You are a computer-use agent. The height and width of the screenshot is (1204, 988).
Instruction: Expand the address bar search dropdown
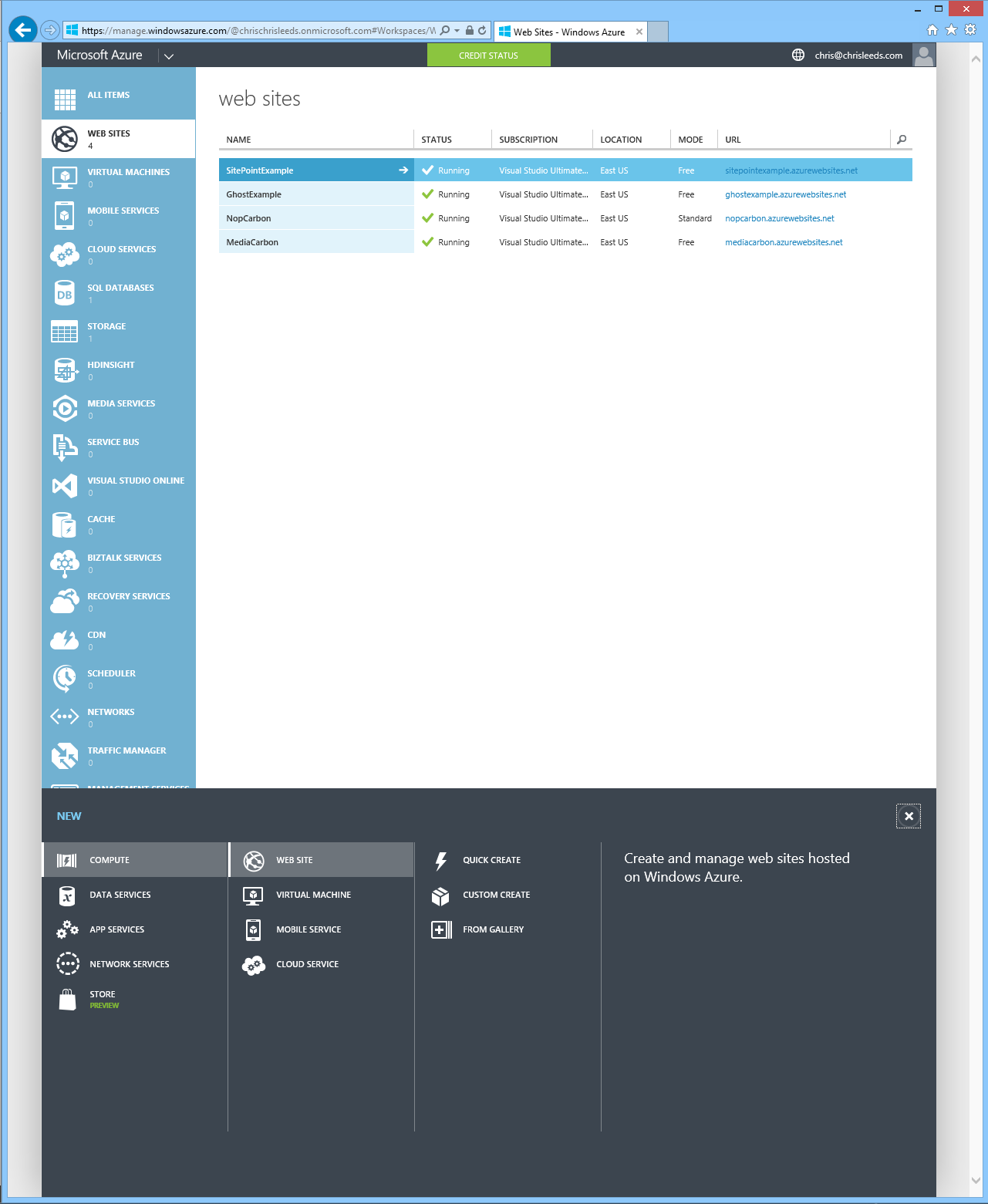[457, 32]
